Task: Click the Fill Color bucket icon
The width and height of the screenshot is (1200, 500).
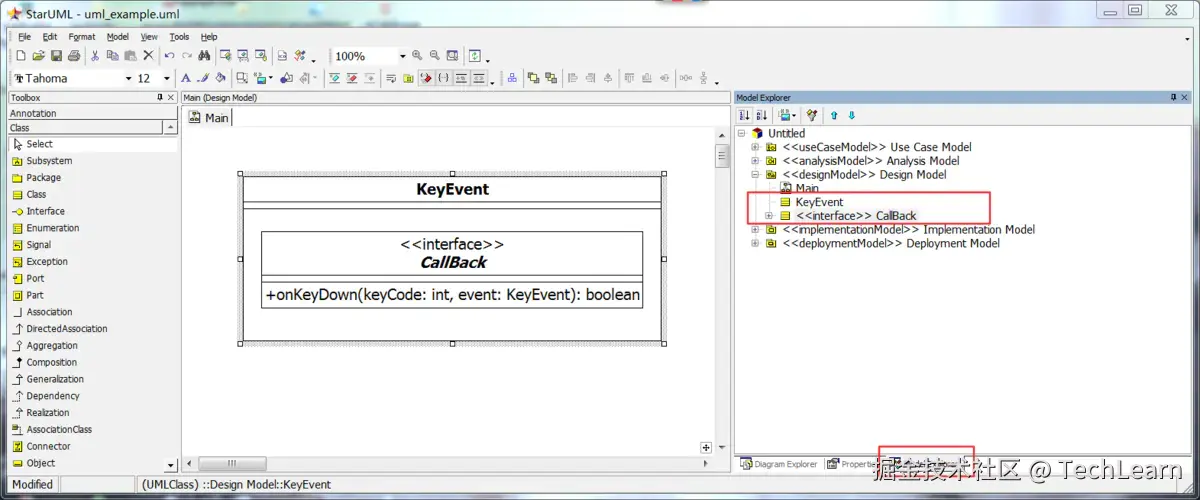Action: coord(219,78)
